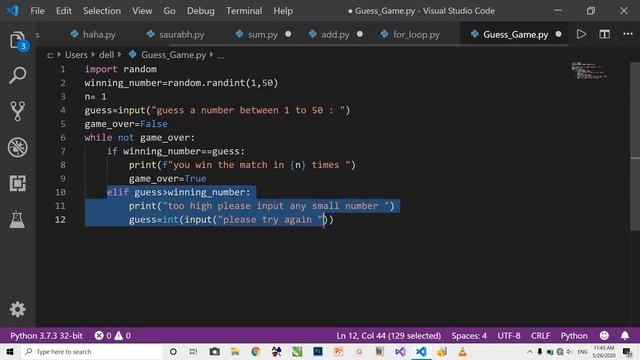
Task: Click the editor vertical scrollbar
Action: pos(635,147)
